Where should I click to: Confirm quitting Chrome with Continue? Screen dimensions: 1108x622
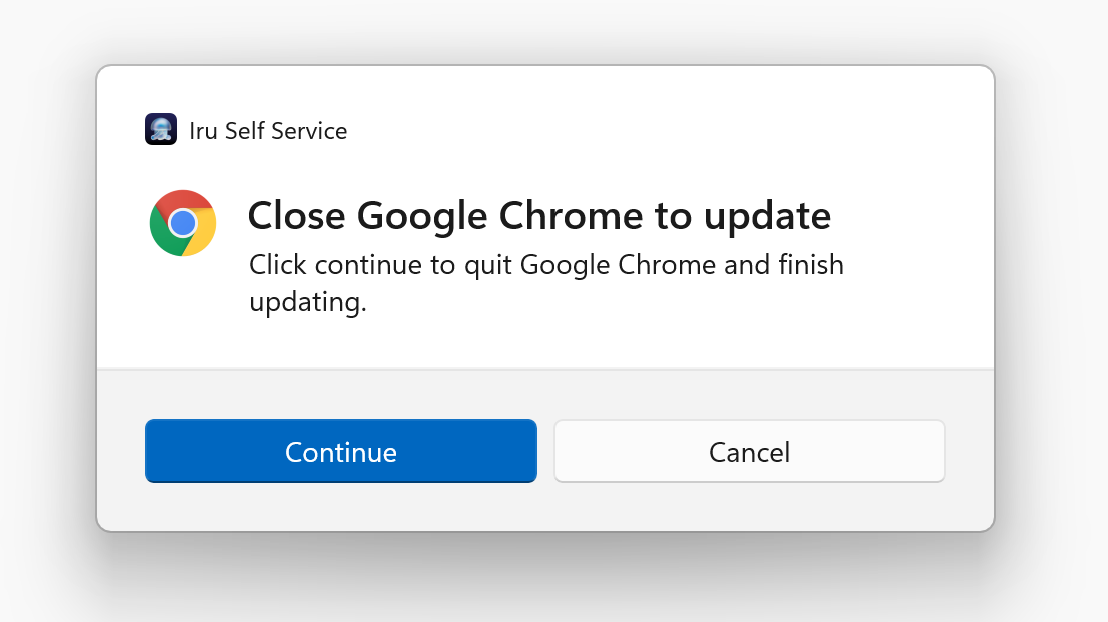point(341,452)
